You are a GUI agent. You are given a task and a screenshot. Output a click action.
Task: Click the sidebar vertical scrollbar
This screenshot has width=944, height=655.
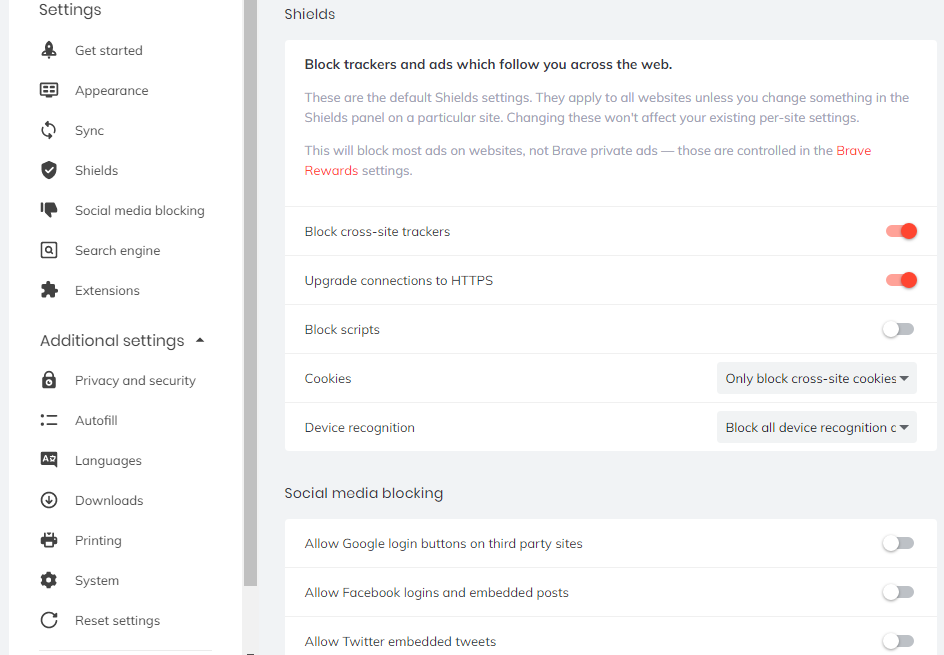[x=250, y=293]
